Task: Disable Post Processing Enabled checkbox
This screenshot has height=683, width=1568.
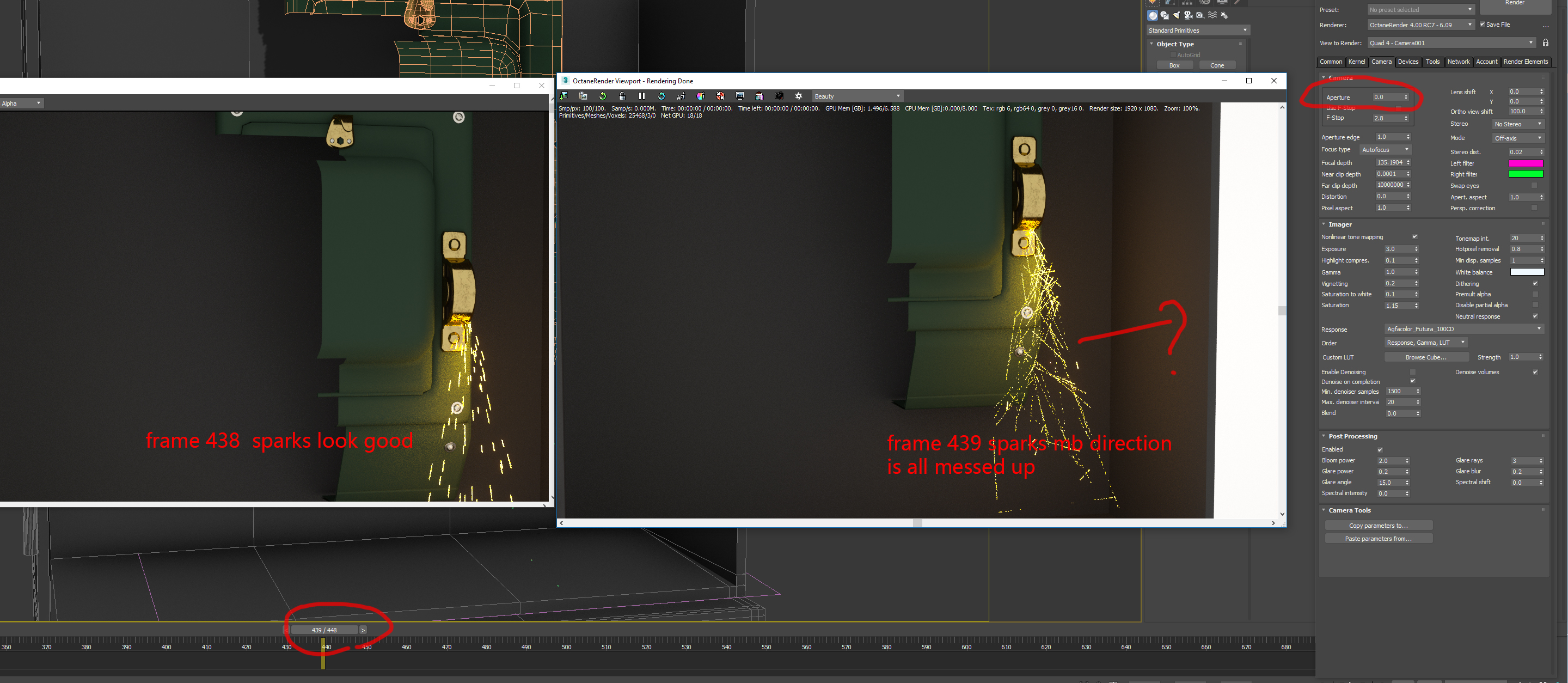Action: point(1380,449)
